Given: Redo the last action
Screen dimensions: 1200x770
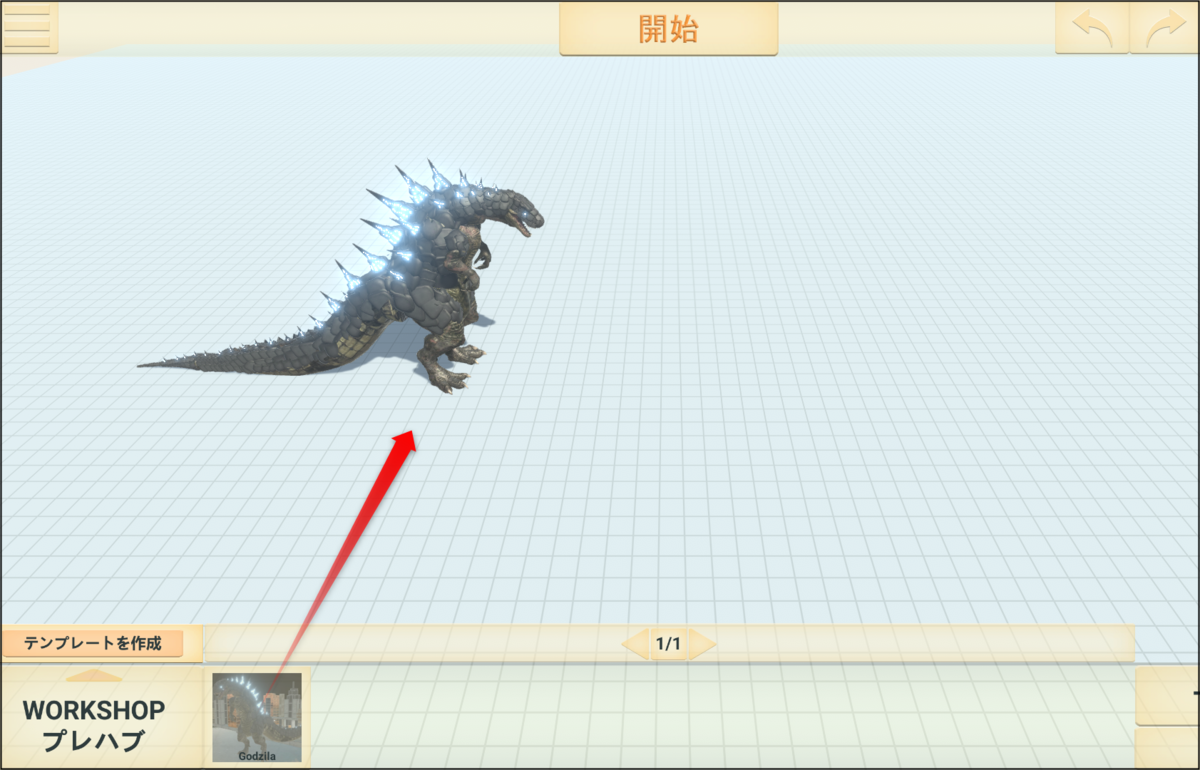Looking at the screenshot, I should pyautogui.click(x=1164, y=28).
